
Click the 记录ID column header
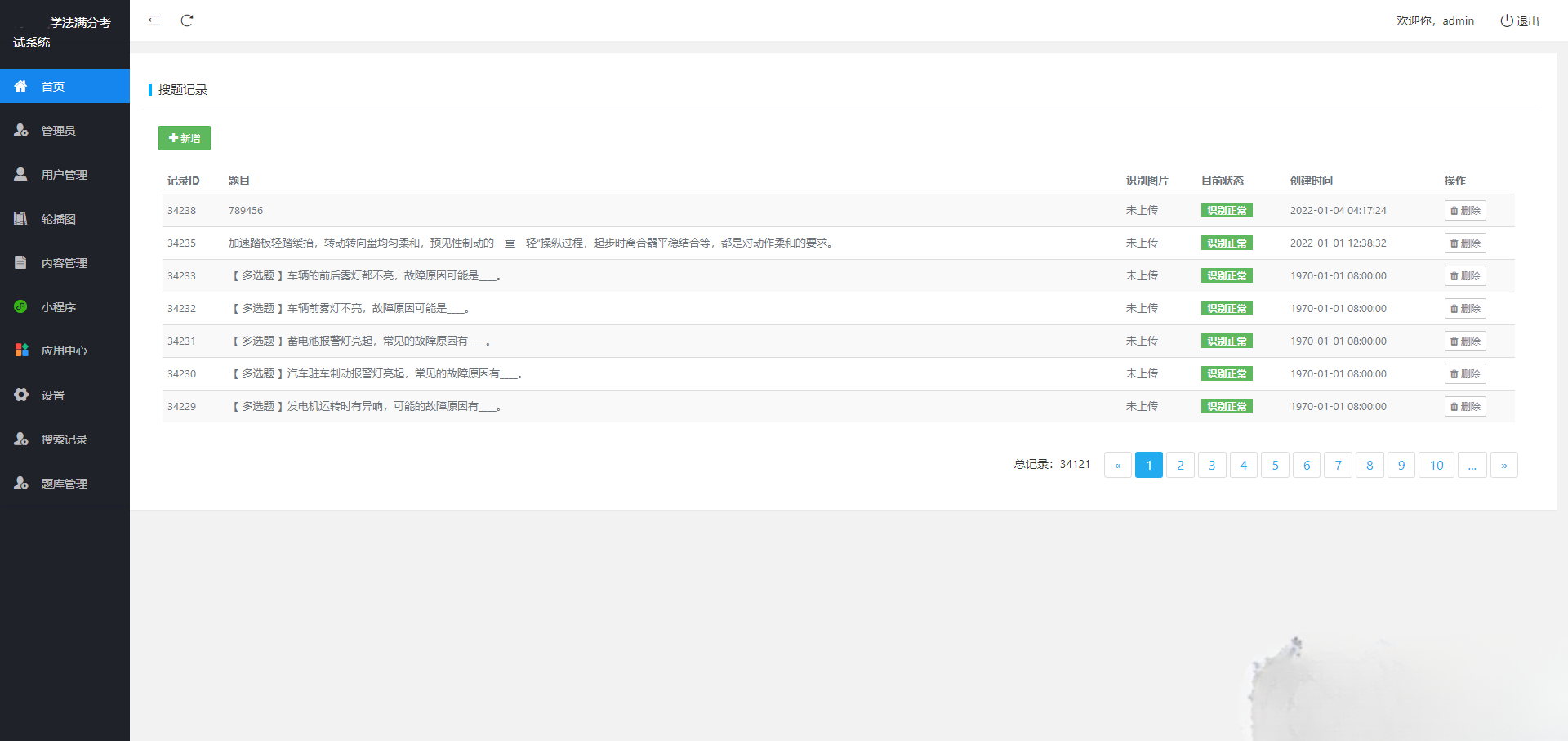coord(184,181)
